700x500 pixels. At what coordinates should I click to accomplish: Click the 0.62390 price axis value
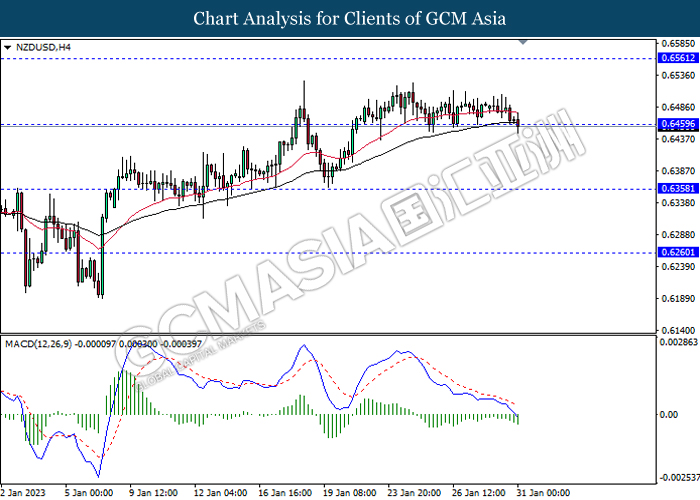(x=679, y=267)
